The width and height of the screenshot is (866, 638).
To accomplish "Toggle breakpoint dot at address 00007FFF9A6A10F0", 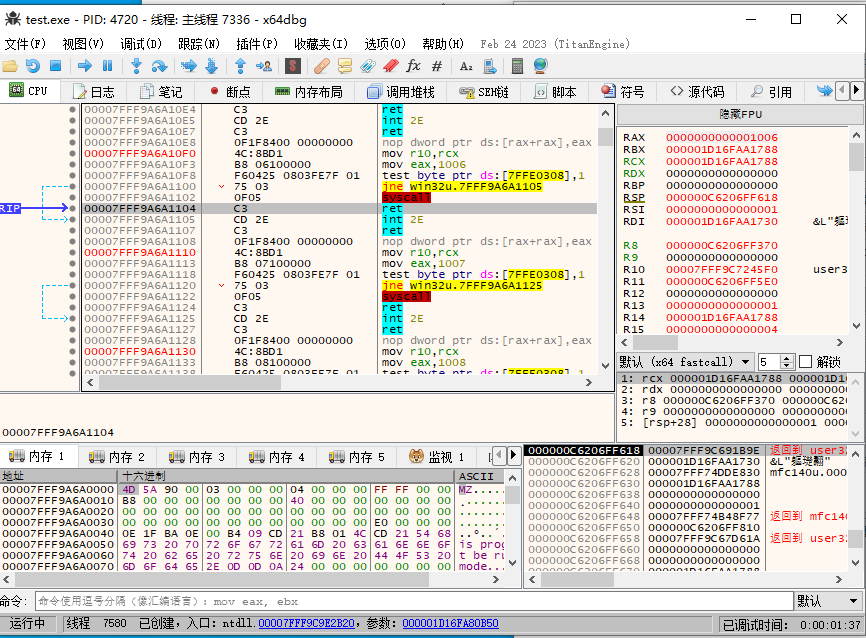I will (x=72, y=153).
